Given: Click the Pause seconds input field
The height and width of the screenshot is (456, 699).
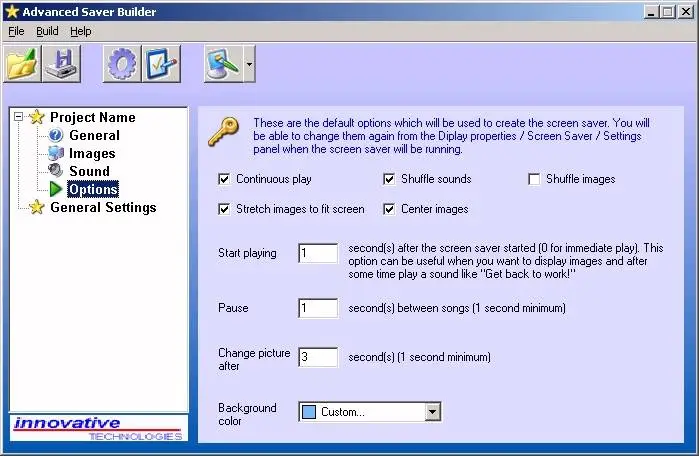Looking at the screenshot, I should coord(318,308).
